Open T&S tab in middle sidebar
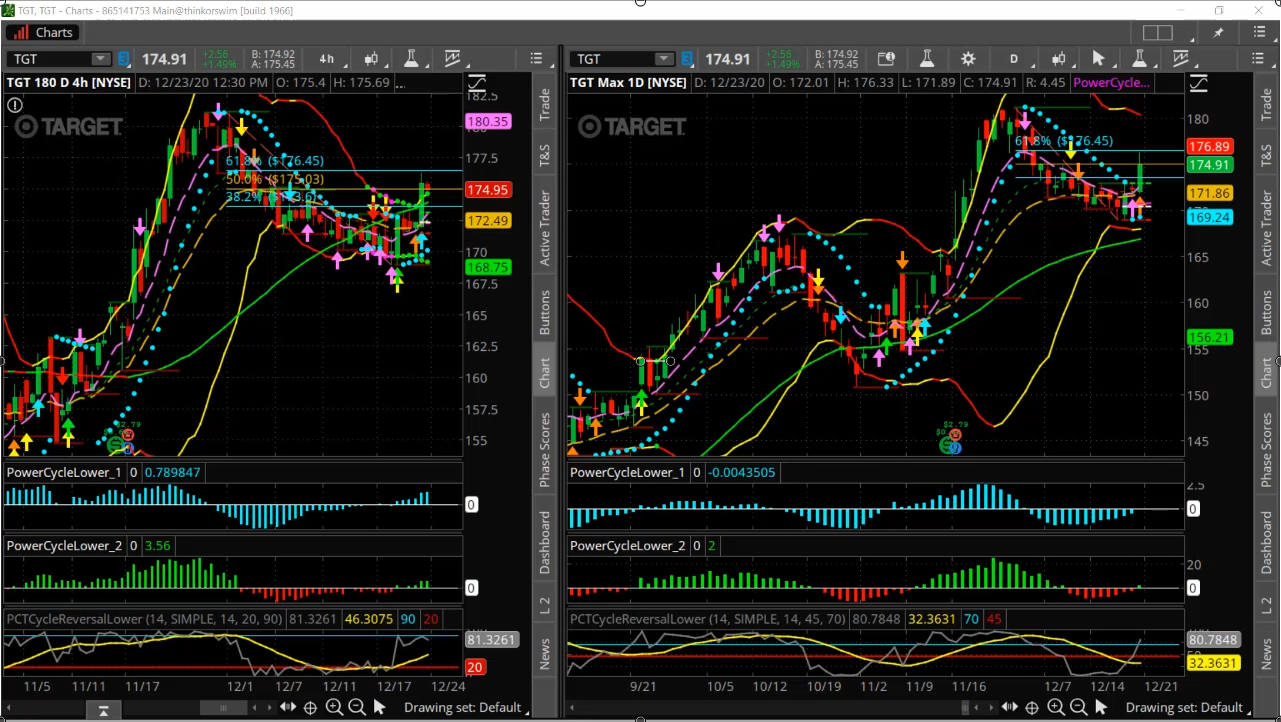 pos(545,155)
